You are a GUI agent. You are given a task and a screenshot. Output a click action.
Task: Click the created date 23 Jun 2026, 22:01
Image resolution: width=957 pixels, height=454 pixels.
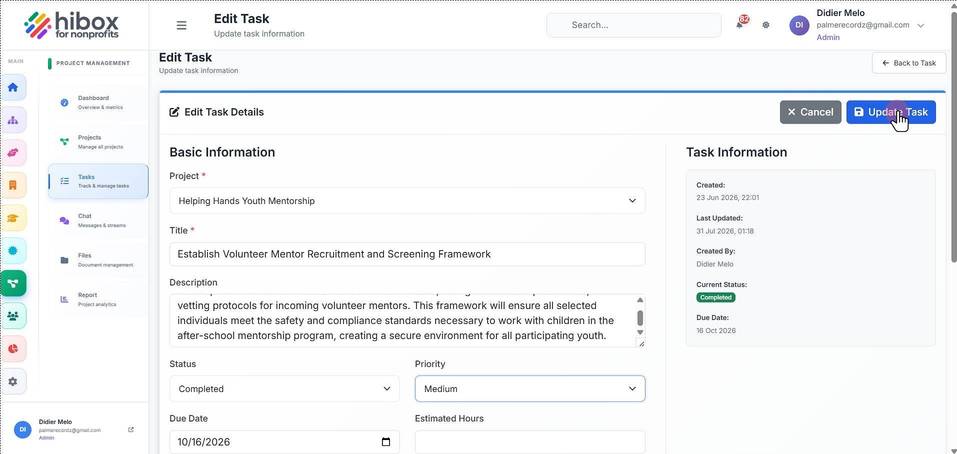(728, 198)
